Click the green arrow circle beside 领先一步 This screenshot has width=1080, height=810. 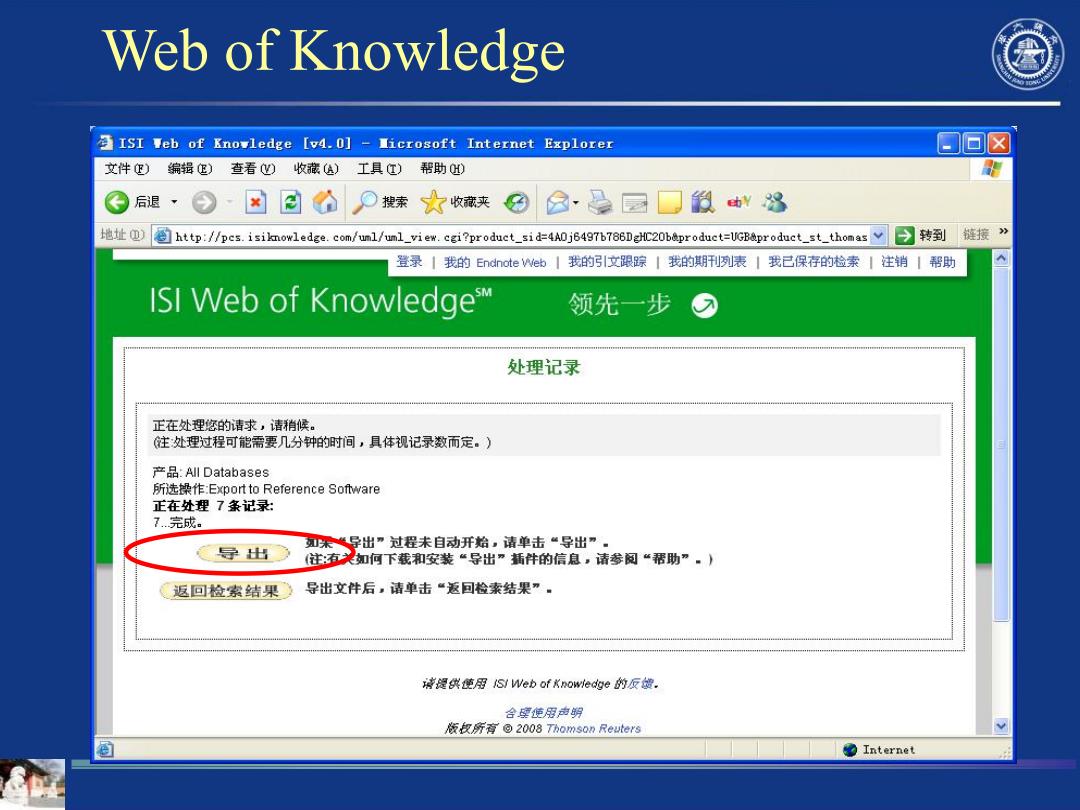click(x=704, y=305)
